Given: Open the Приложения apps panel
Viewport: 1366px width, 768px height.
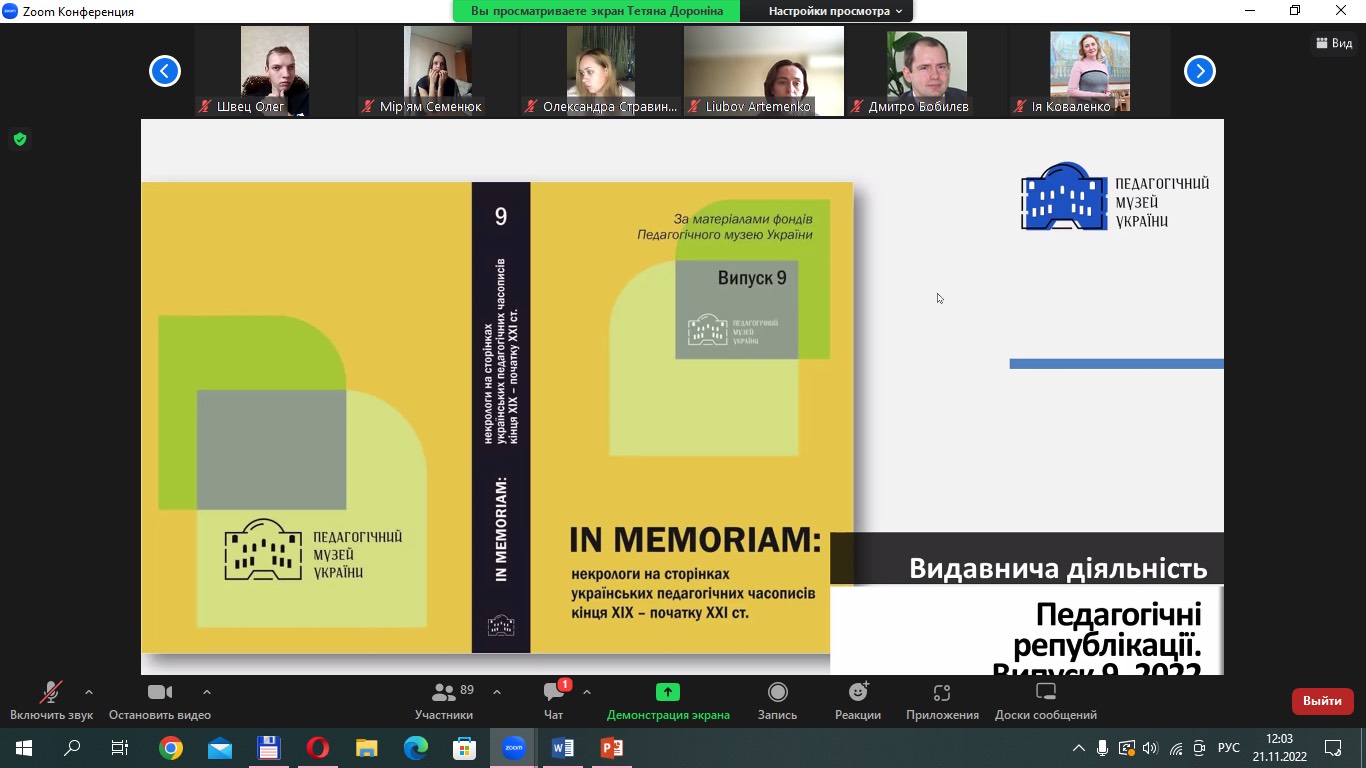Looking at the screenshot, I should pos(941,700).
